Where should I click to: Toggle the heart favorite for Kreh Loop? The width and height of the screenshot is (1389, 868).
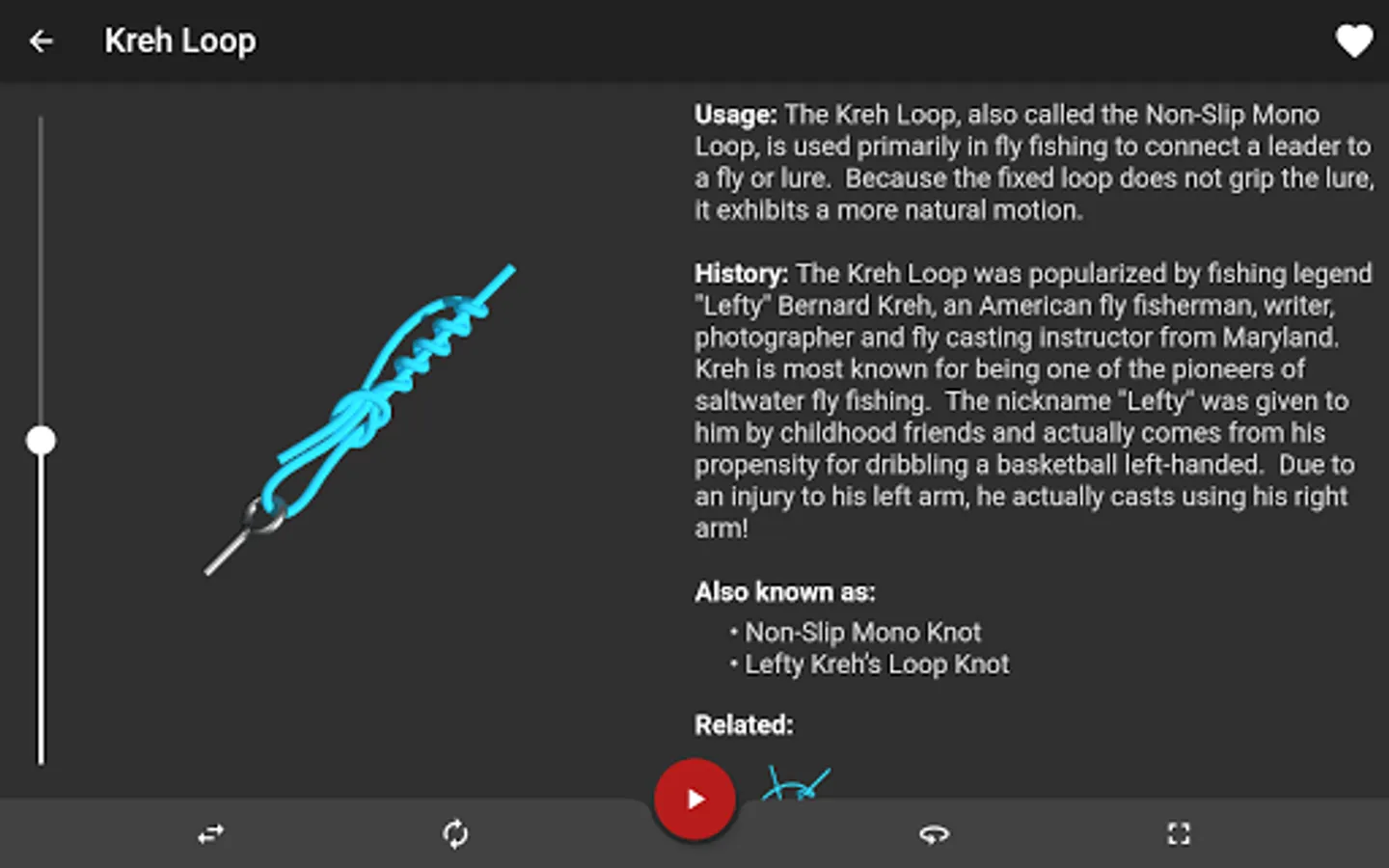pos(1353,41)
